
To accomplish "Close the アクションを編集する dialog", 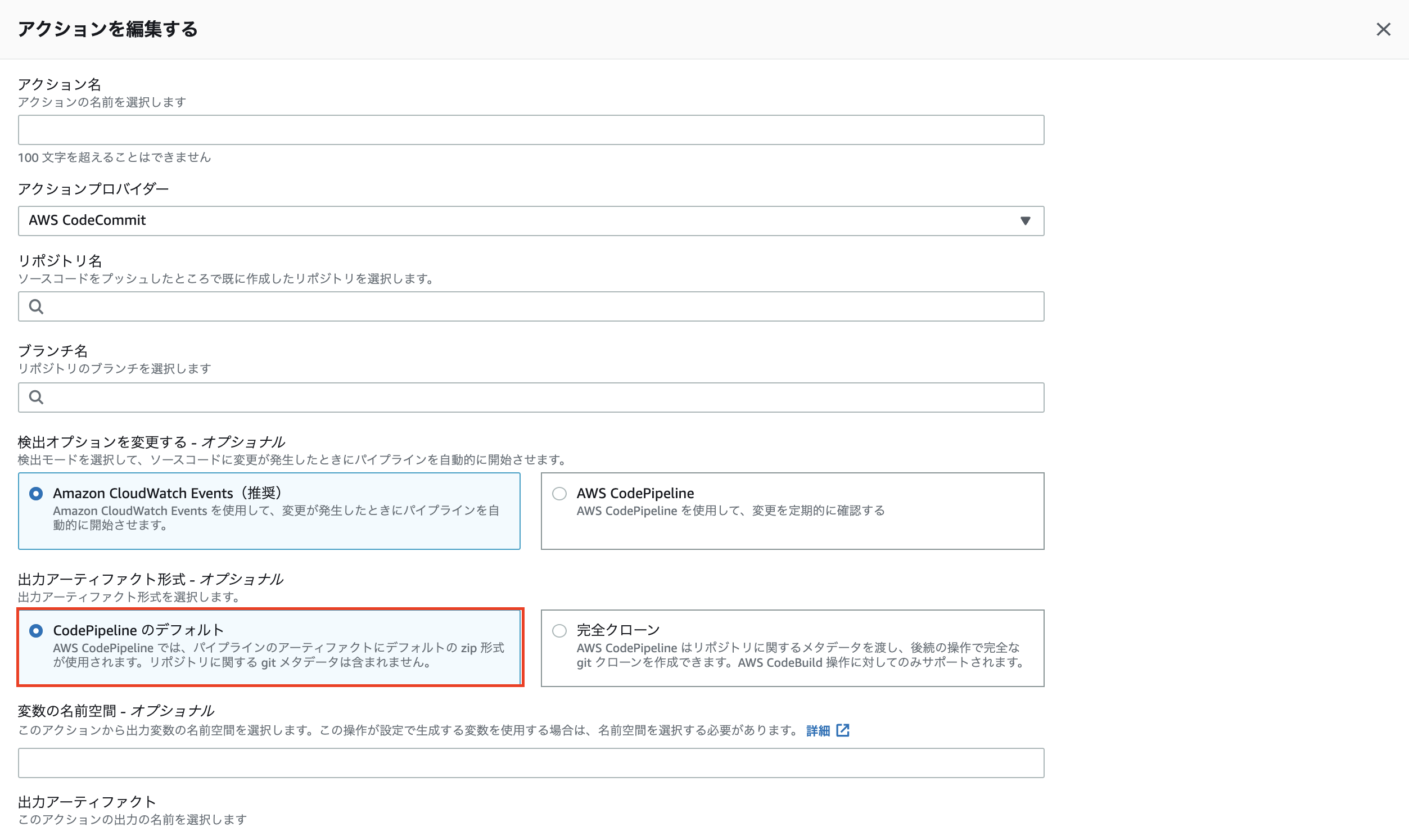I will (x=1383, y=29).
